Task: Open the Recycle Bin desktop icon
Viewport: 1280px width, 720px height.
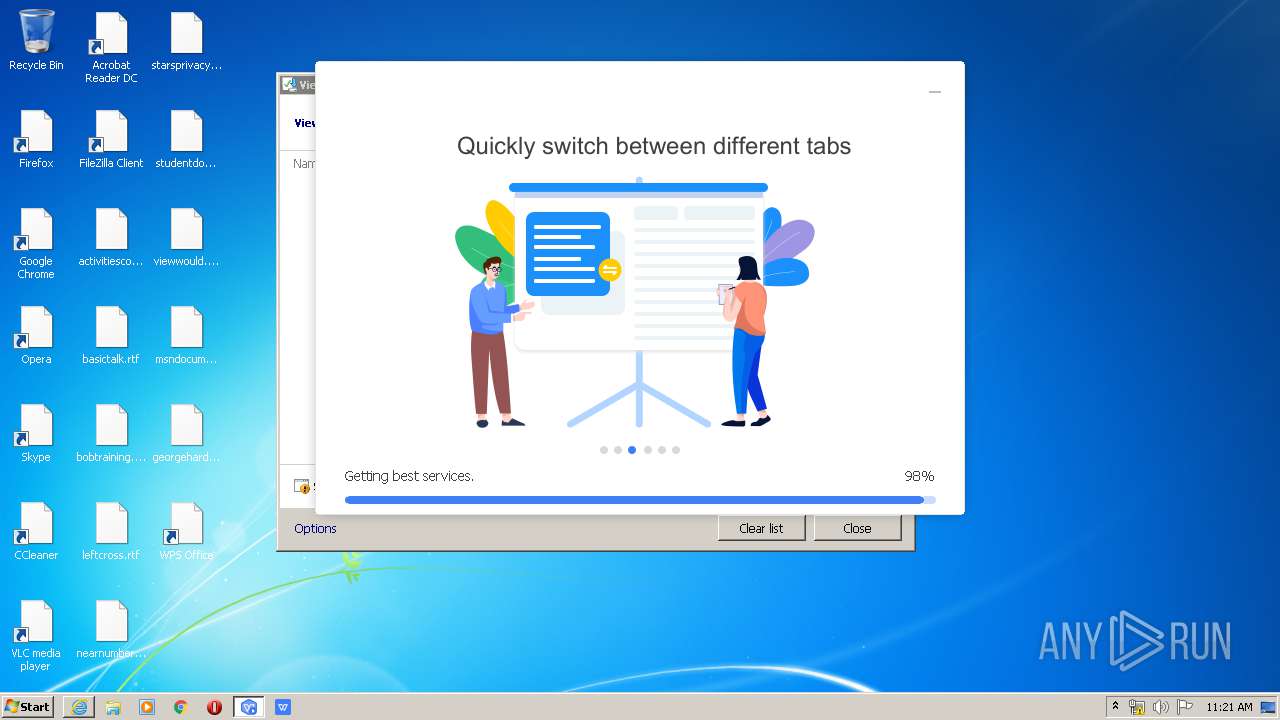Action: point(36,40)
